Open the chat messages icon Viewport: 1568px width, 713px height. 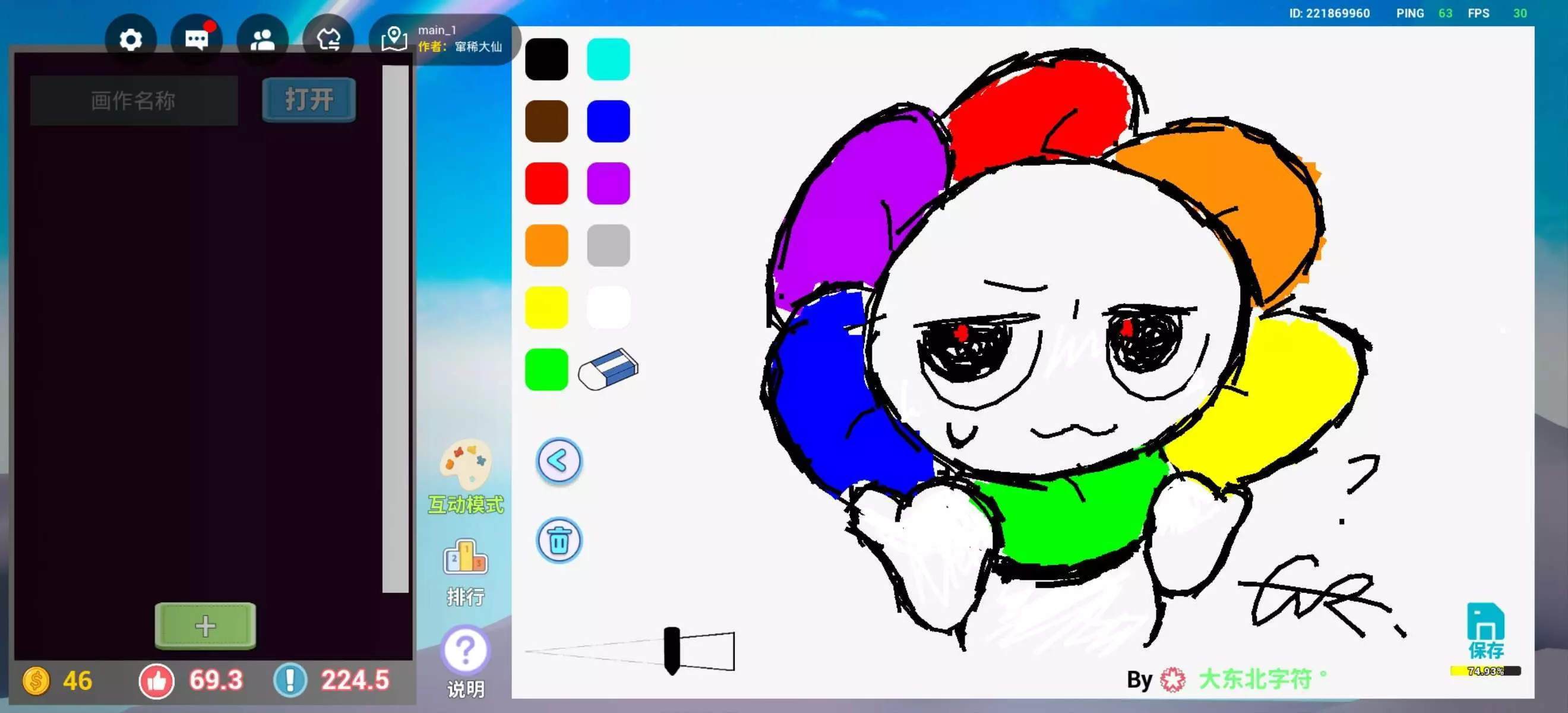[196, 40]
